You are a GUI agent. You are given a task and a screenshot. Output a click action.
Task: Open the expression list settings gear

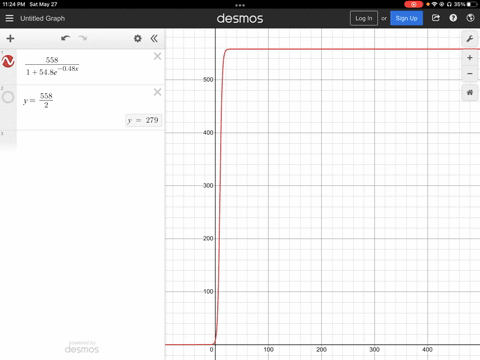coord(137,39)
